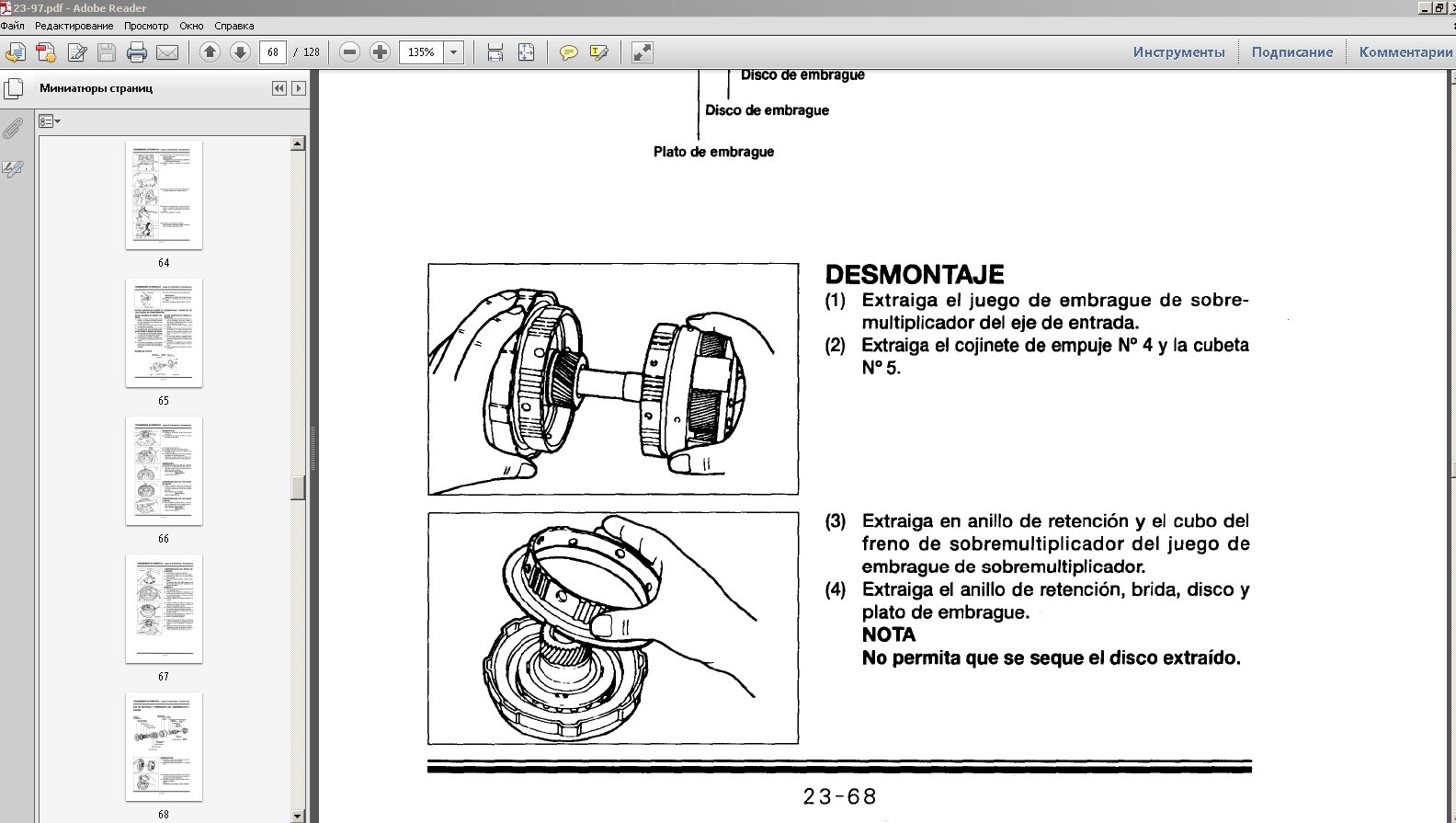Select page 67 thumbnail
The image size is (1456, 823).
click(x=164, y=609)
